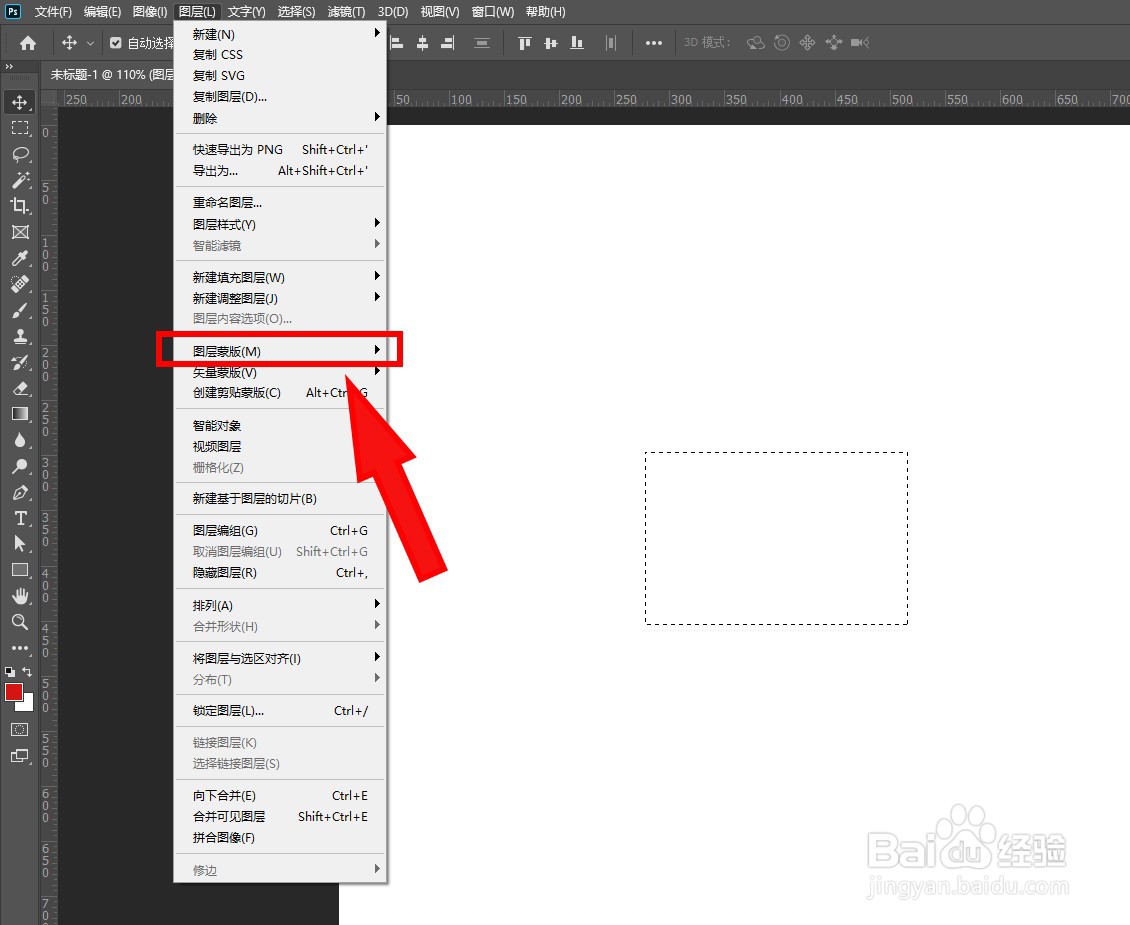
Task: Switch to the 未标题-1 document tab
Action: tap(112, 74)
